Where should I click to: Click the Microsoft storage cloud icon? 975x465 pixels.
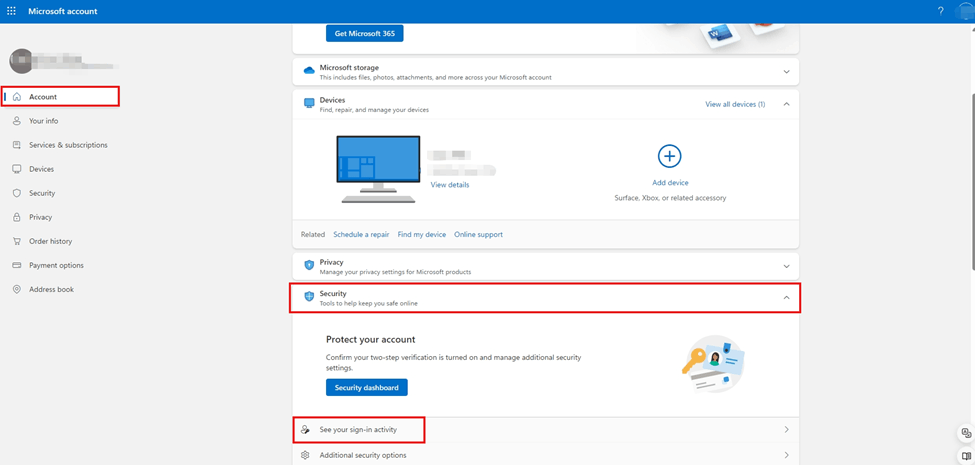(x=309, y=71)
